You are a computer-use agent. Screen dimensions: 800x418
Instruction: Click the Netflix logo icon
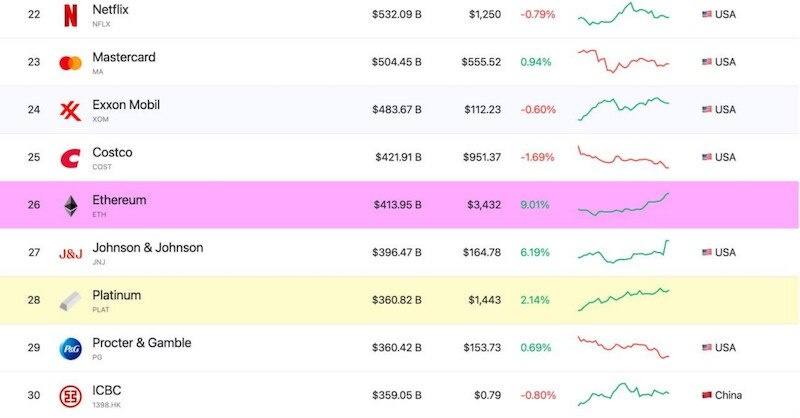(x=70, y=15)
